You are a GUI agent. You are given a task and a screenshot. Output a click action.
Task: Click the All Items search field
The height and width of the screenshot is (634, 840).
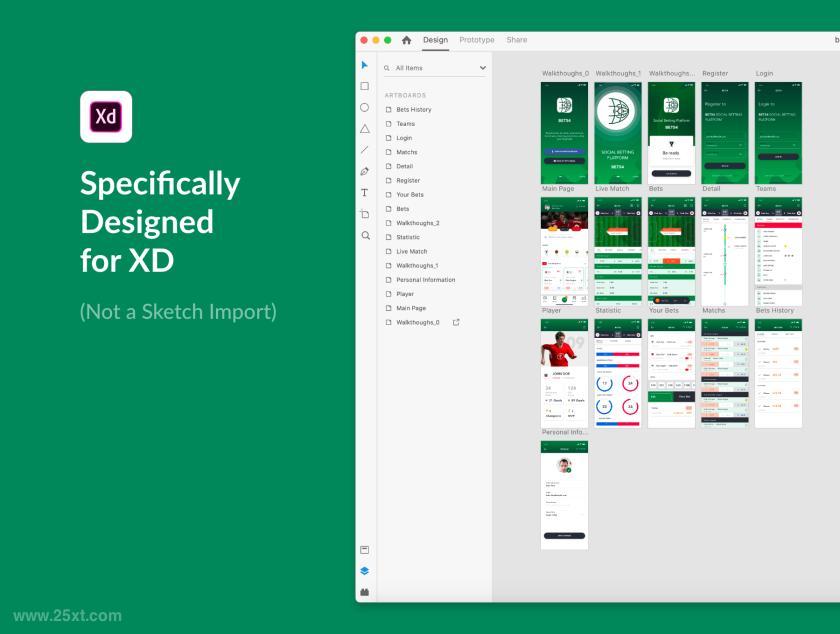[x=434, y=68]
